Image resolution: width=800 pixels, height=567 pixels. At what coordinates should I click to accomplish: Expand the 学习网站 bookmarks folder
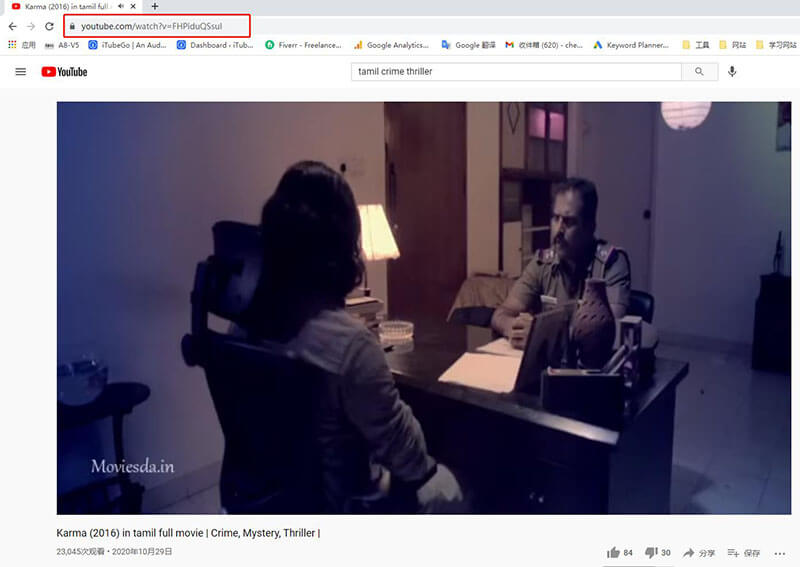[x=776, y=45]
